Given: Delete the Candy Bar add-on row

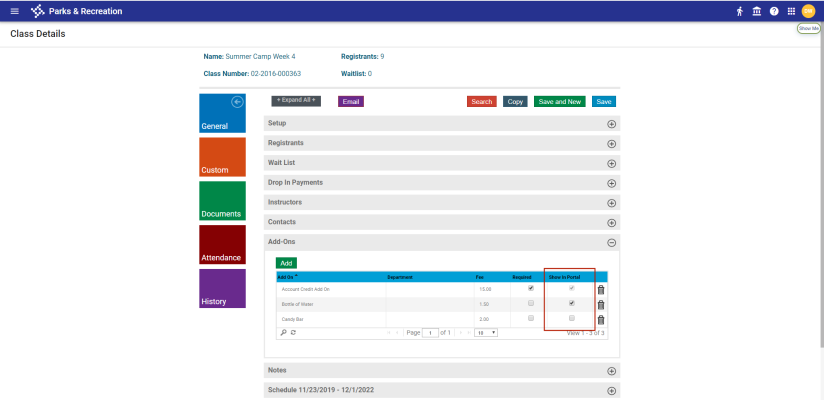Looking at the screenshot, I should (x=601, y=320).
